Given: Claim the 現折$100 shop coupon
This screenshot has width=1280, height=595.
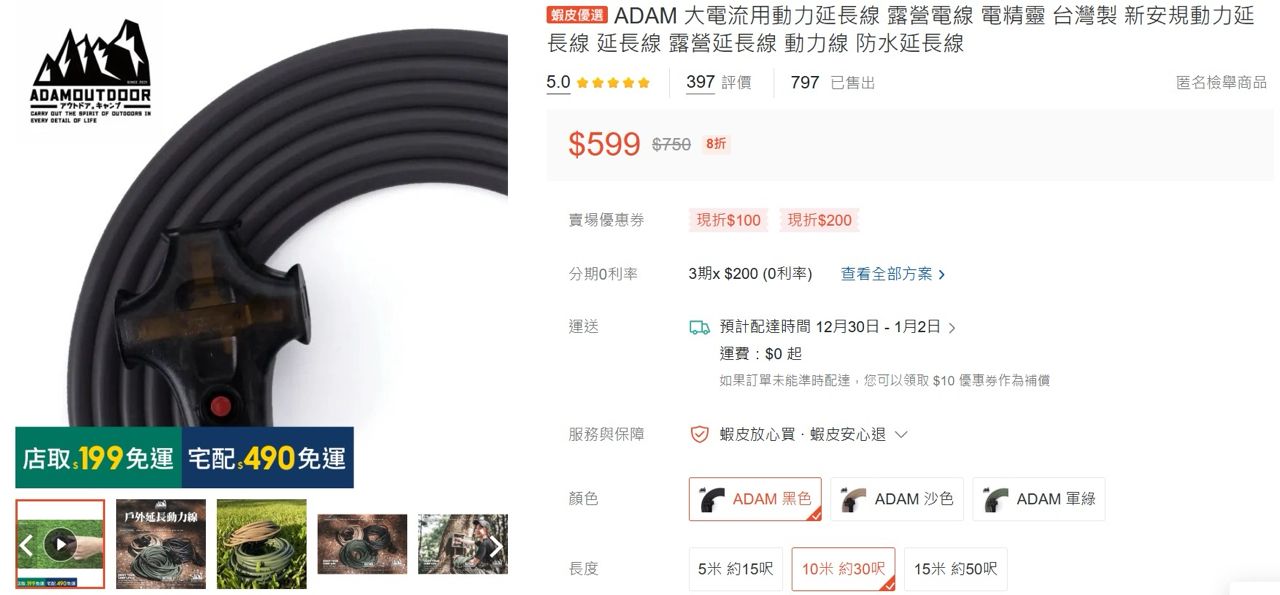Looking at the screenshot, I should click(728, 220).
